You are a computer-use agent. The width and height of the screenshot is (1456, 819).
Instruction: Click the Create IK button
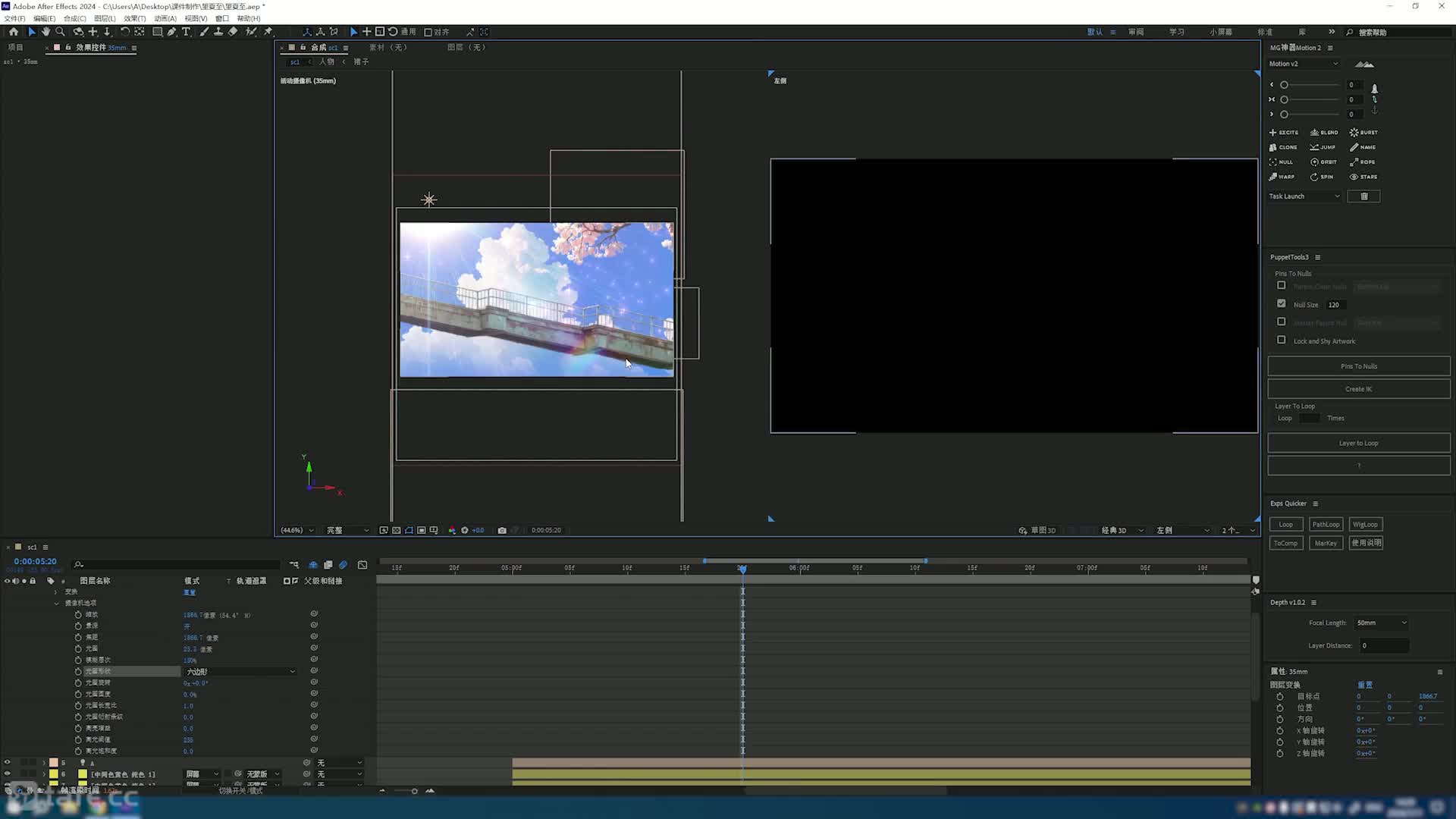(x=1359, y=389)
